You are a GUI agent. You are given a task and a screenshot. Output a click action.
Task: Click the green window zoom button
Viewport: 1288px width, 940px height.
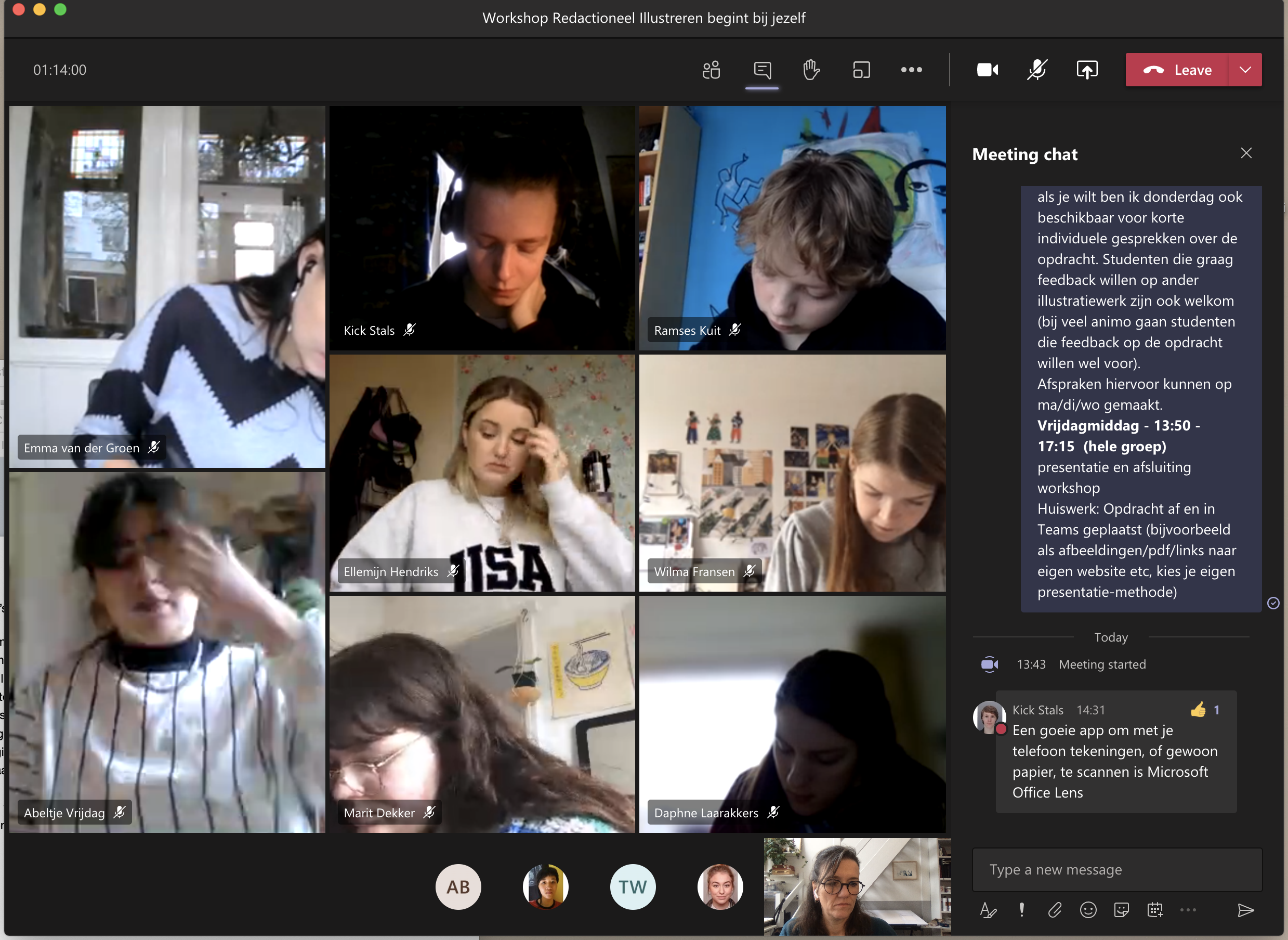tap(60, 9)
